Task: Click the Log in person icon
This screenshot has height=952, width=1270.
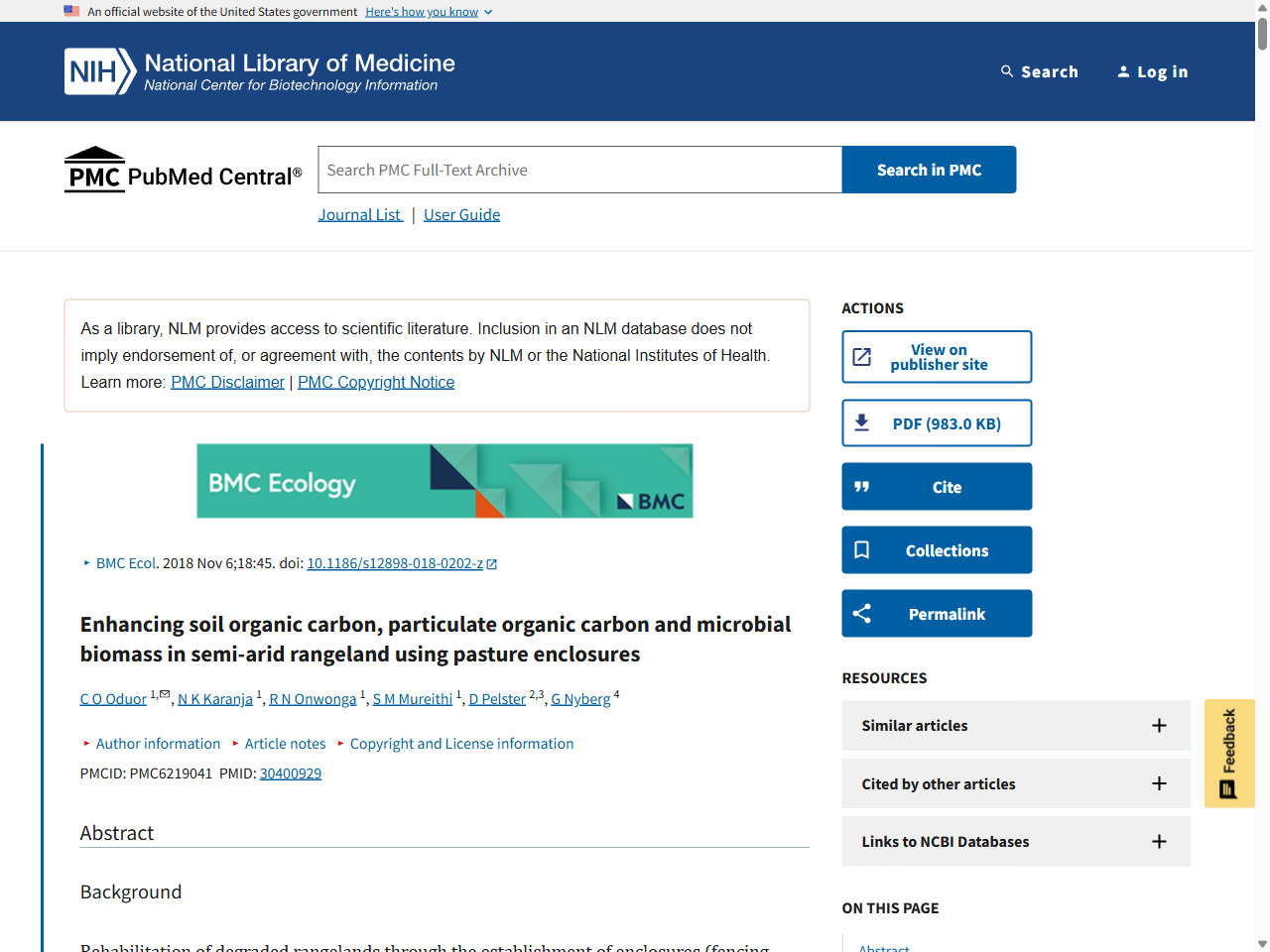Action: pyautogui.click(x=1123, y=71)
